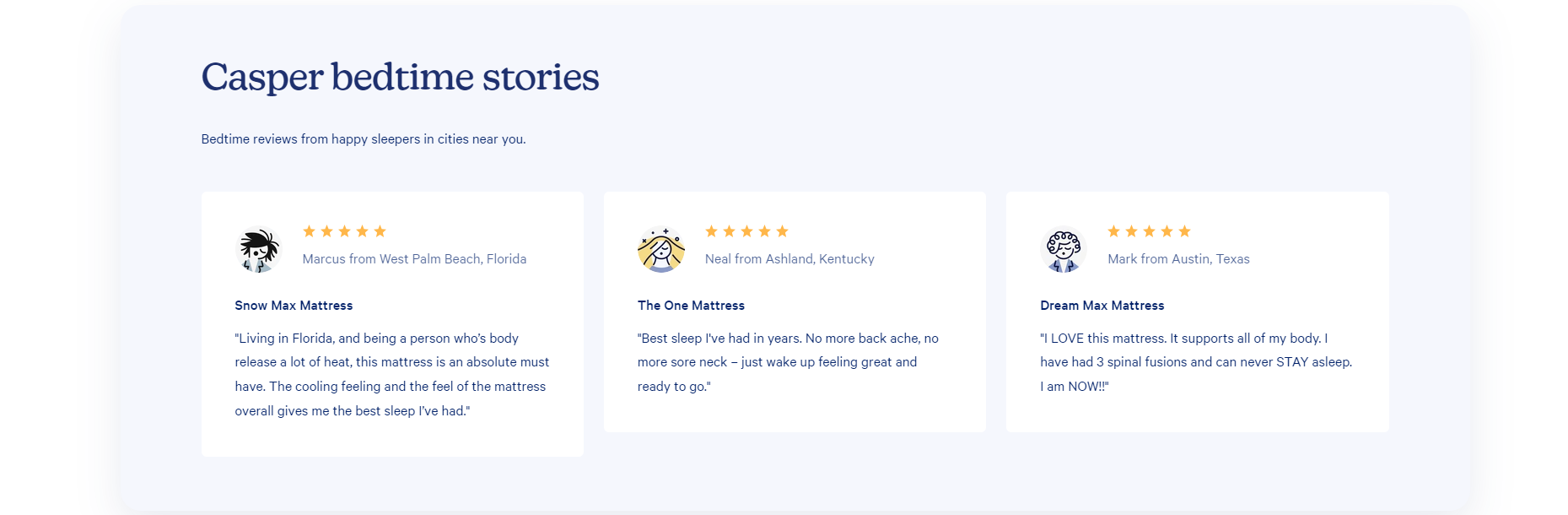Image resolution: width=1568 pixels, height=515 pixels.
Task: Click Marcus's messy-haired avatar illustration
Action: 258,250
